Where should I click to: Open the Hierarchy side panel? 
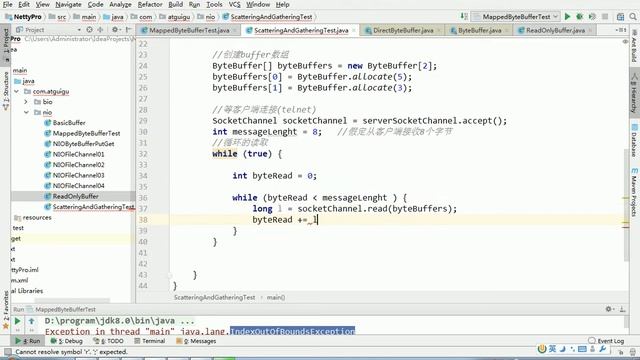(x=634, y=94)
